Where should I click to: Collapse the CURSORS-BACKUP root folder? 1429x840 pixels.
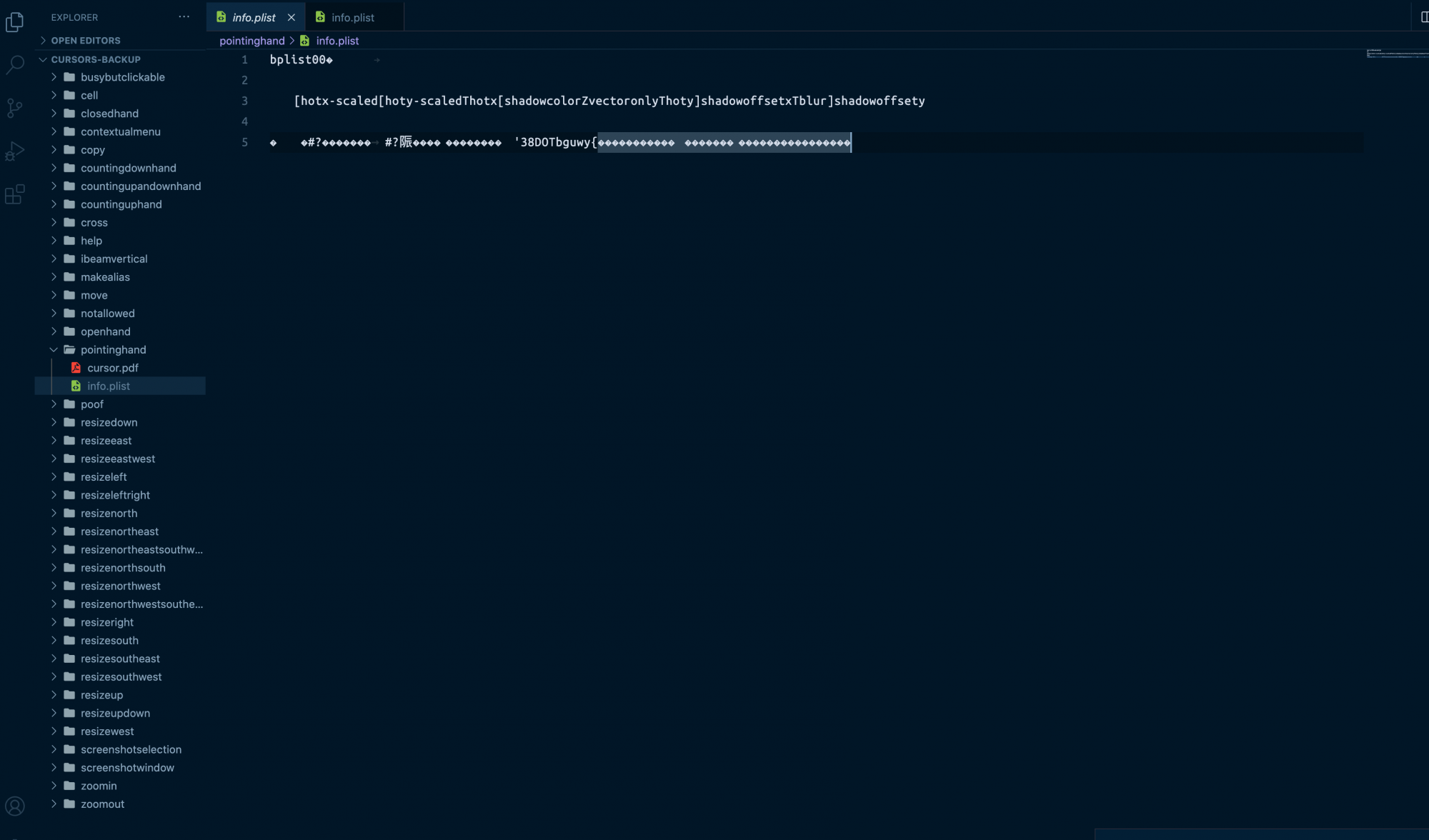[x=95, y=59]
